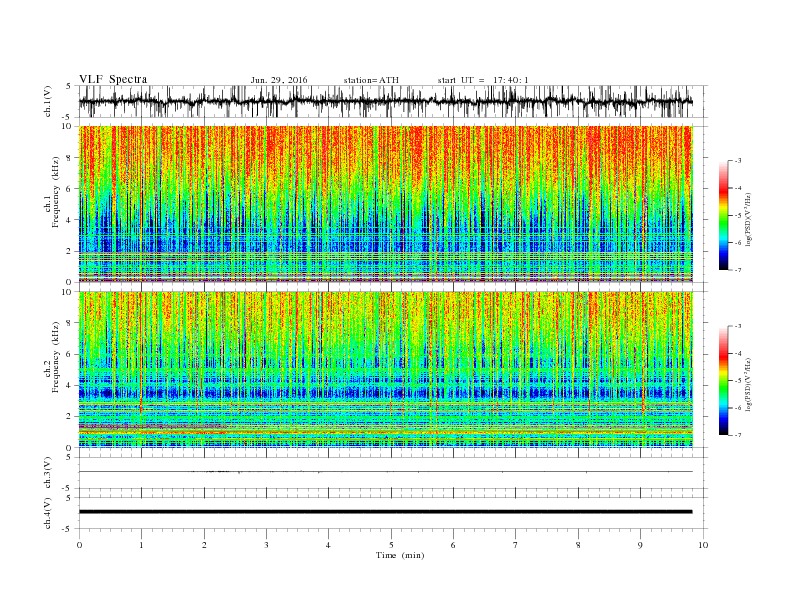Click time axis tick label '6'
792x612 pixels.
point(453,545)
